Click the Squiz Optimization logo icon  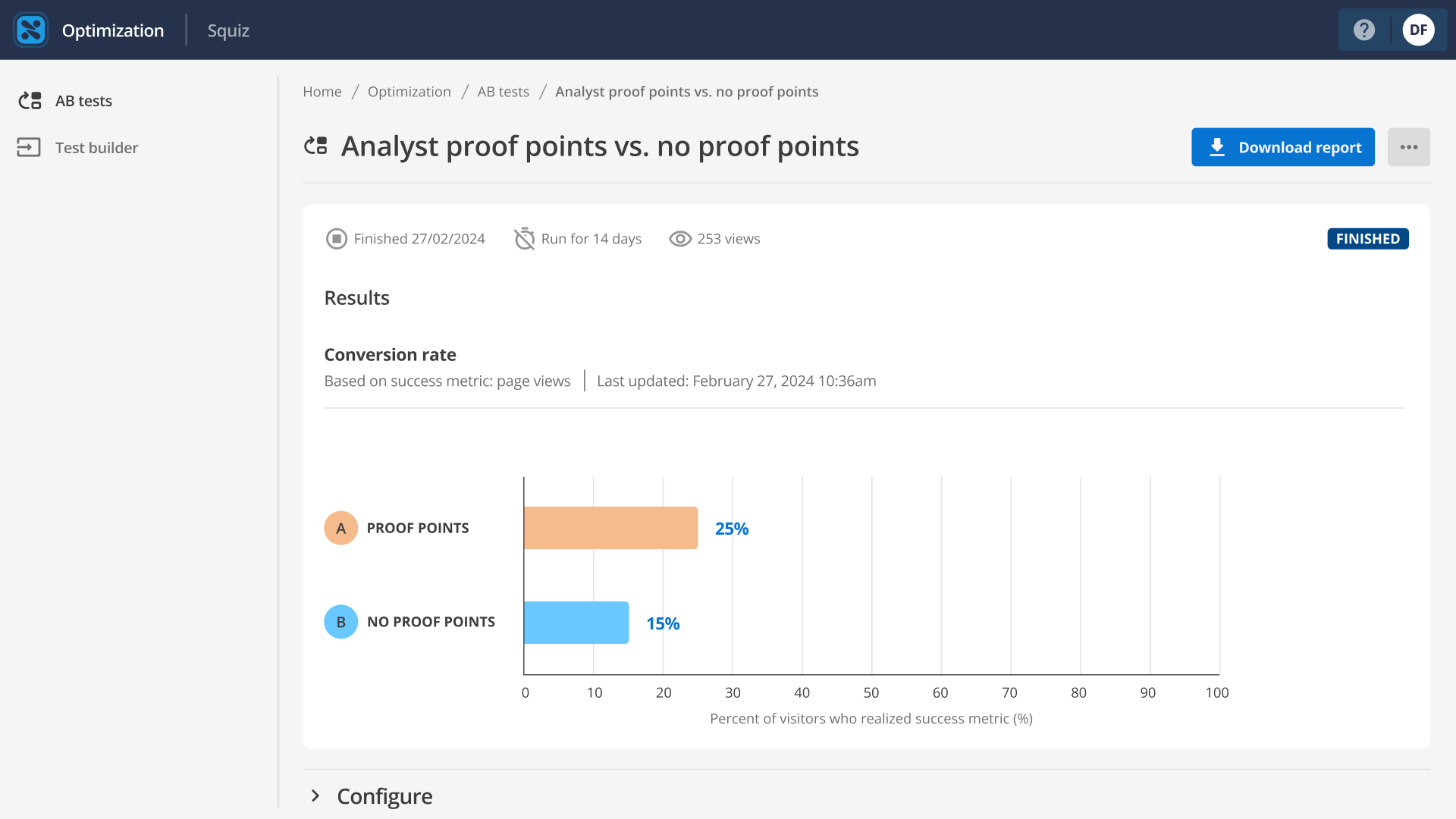31,30
